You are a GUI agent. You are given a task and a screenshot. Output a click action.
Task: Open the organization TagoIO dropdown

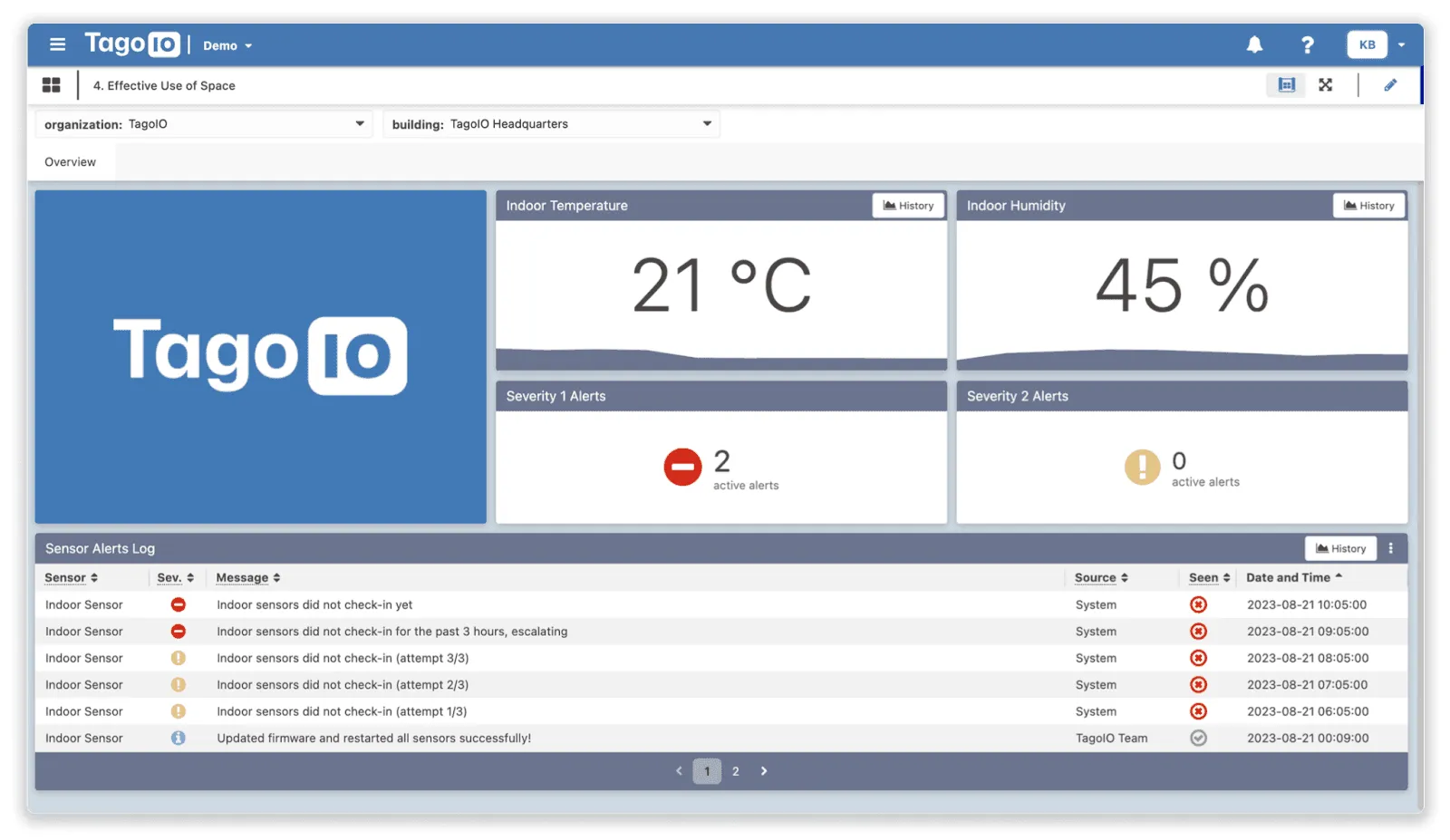[x=360, y=123]
